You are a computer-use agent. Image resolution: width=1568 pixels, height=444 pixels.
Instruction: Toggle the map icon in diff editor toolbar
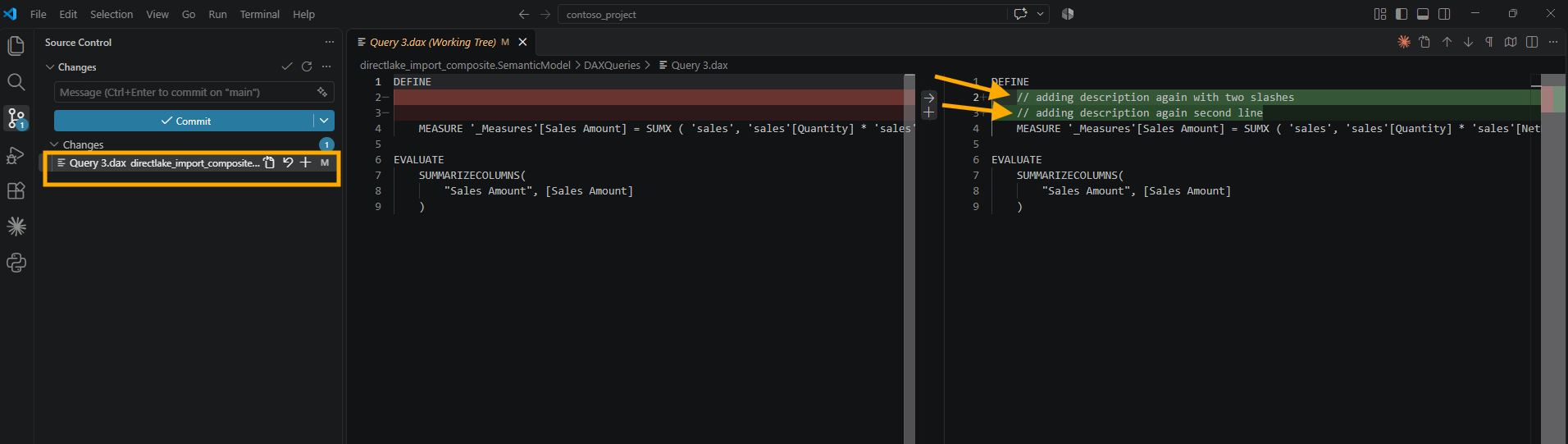1511,42
